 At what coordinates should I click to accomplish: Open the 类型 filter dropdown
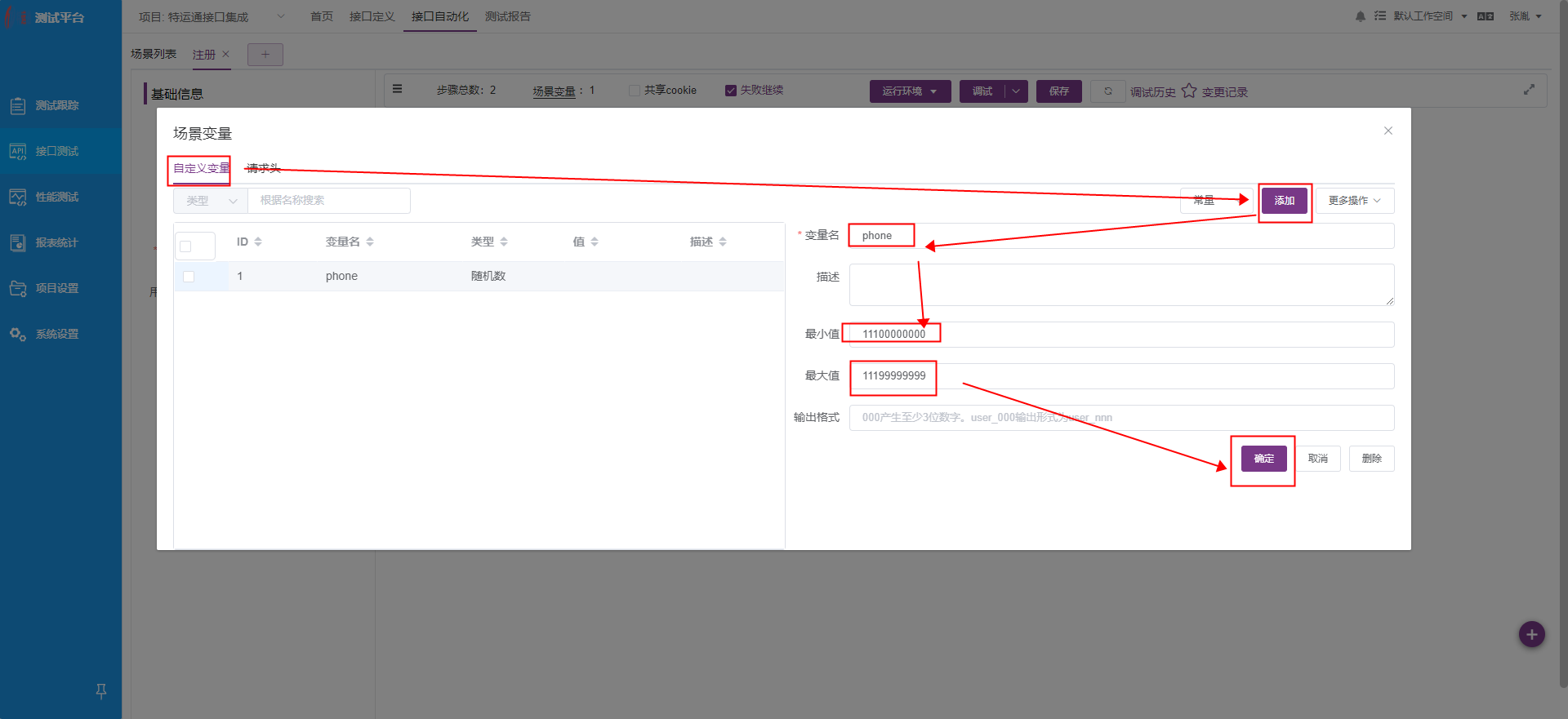pyautogui.click(x=210, y=201)
